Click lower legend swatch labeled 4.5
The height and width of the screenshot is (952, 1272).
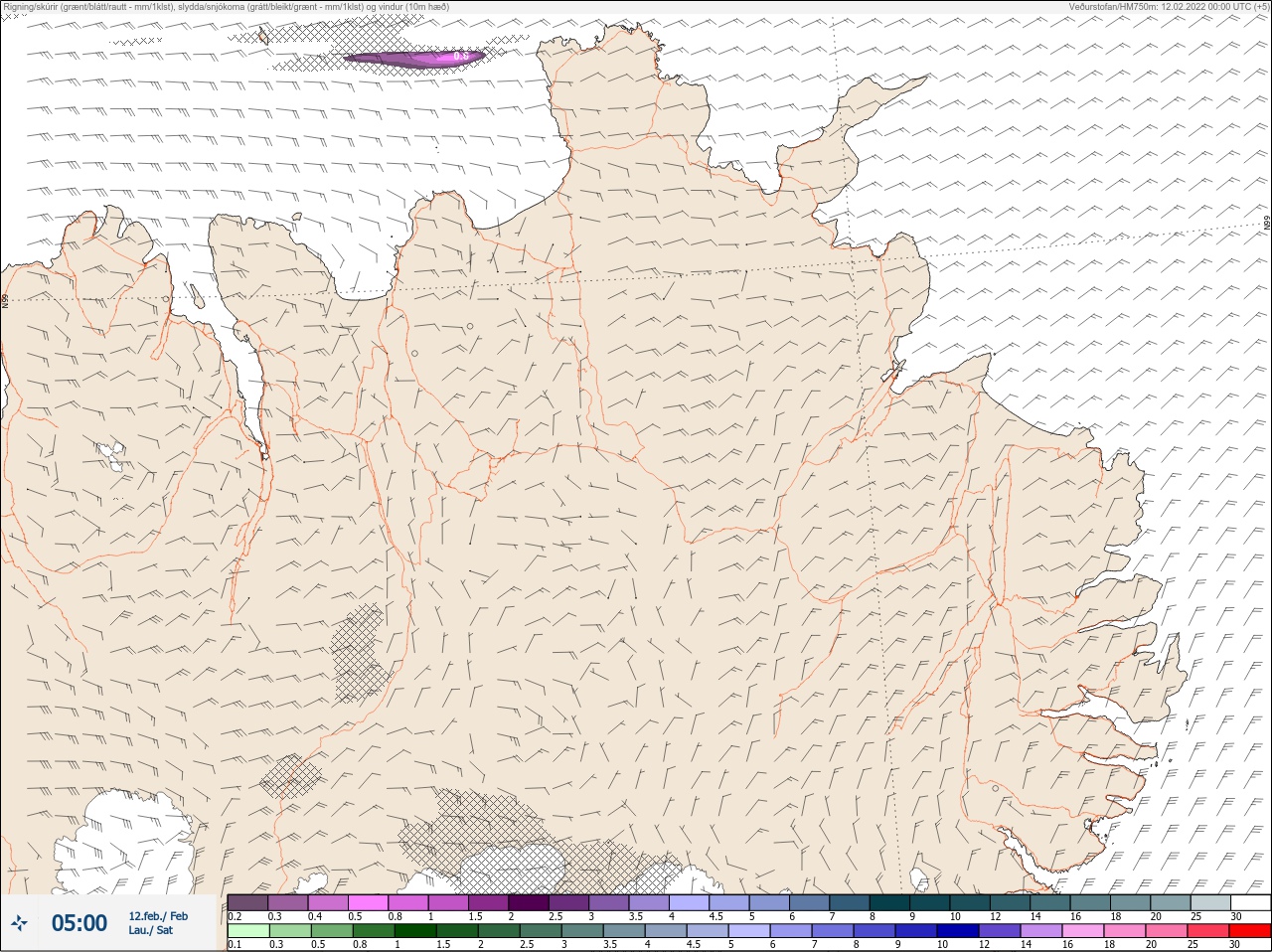tap(708, 931)
